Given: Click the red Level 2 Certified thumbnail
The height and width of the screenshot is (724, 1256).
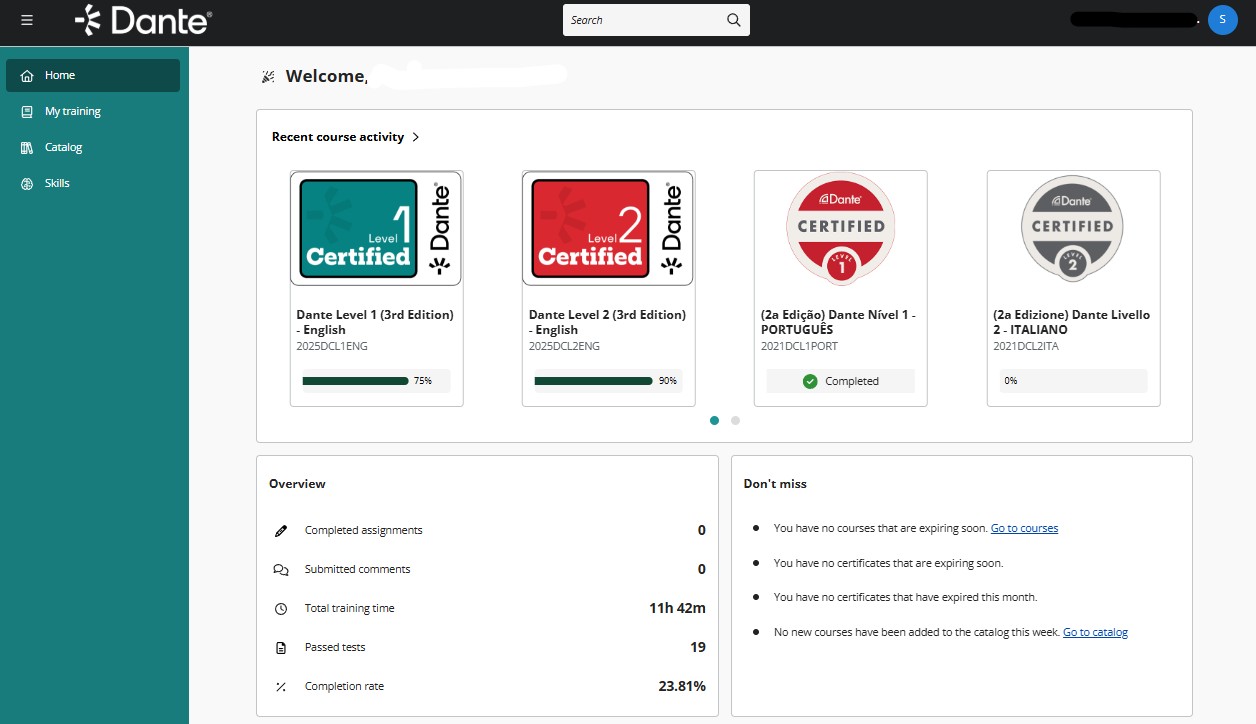Looking at the screenshot, I should tap(608, 229).
